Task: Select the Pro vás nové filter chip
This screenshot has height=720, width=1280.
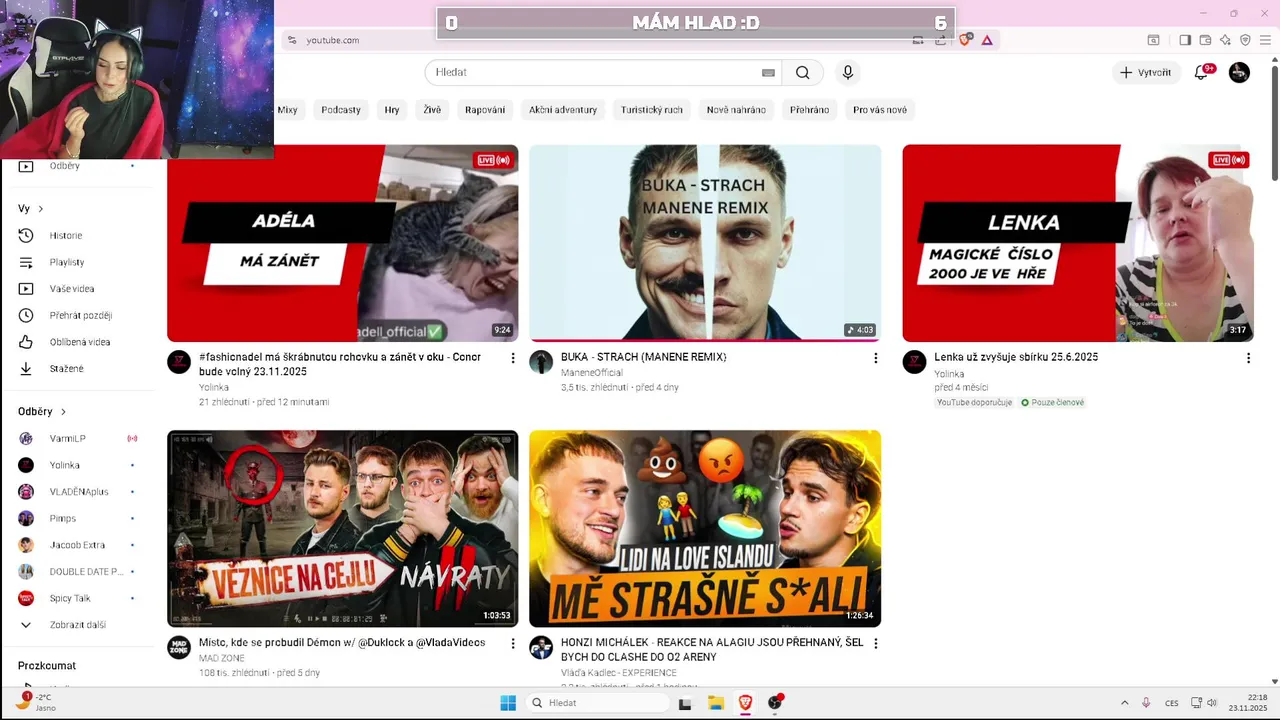Action: click(x=880, y=110)
